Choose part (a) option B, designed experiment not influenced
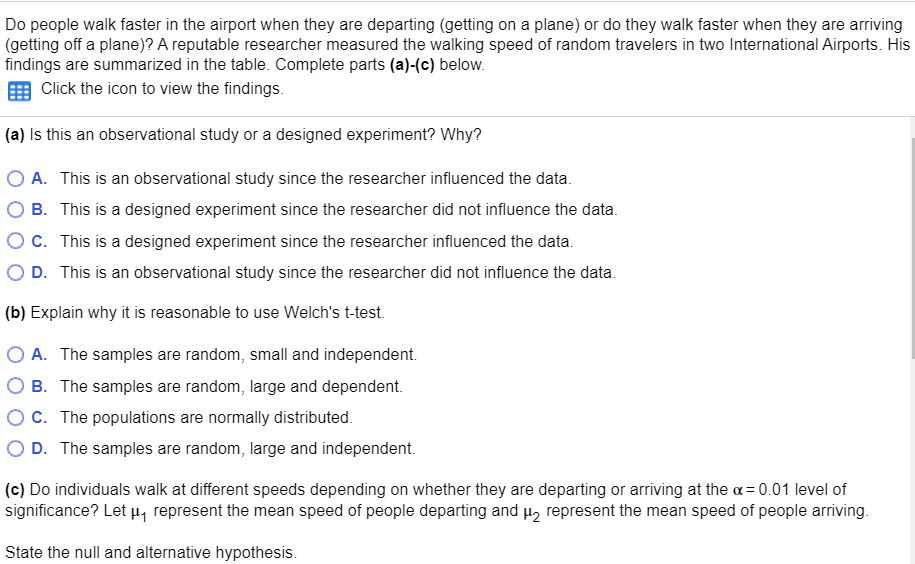The height and width of the screenshot is (564, 915). pos(16,209)
